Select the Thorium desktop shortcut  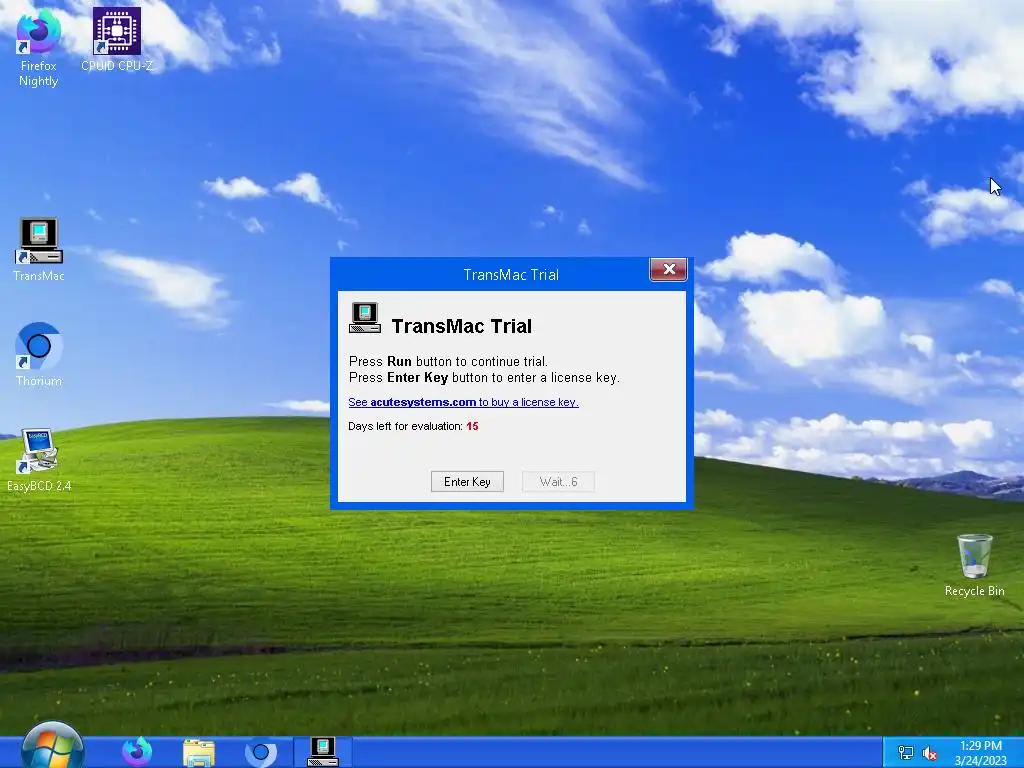click(x=39, y=355)
